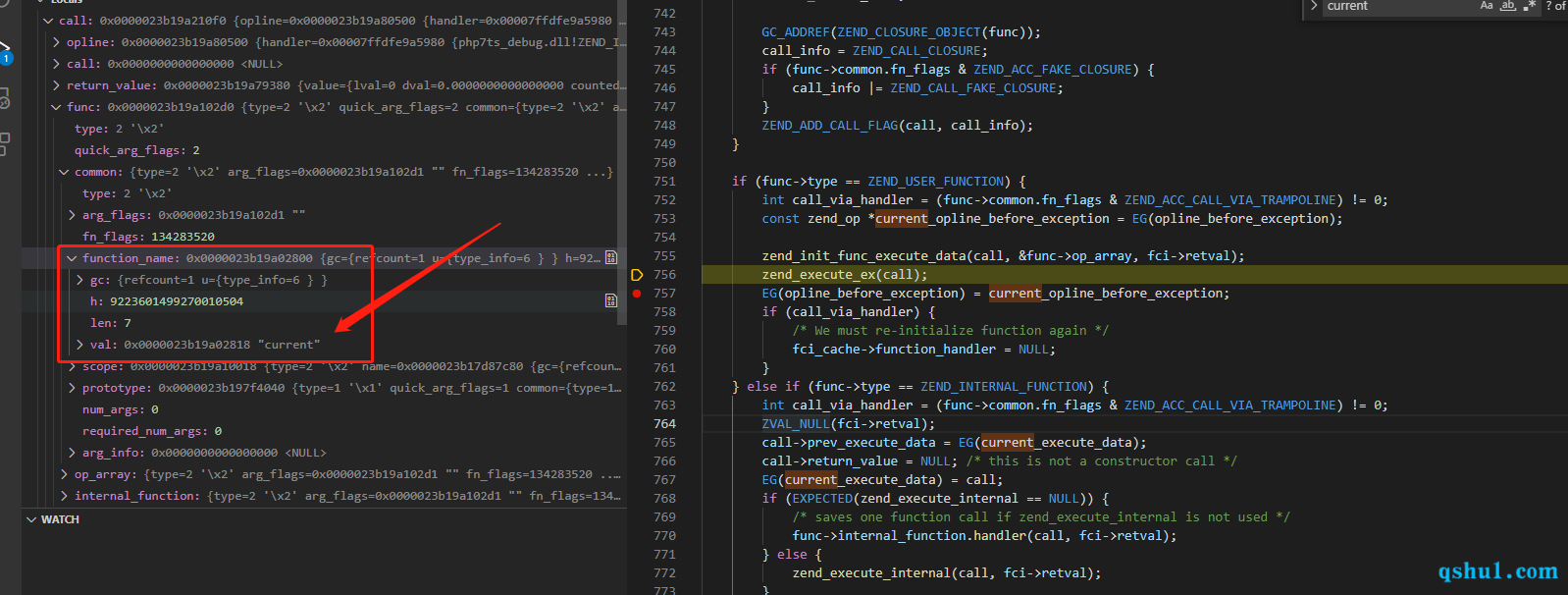Collapse common variable node

tap(64, 172)
